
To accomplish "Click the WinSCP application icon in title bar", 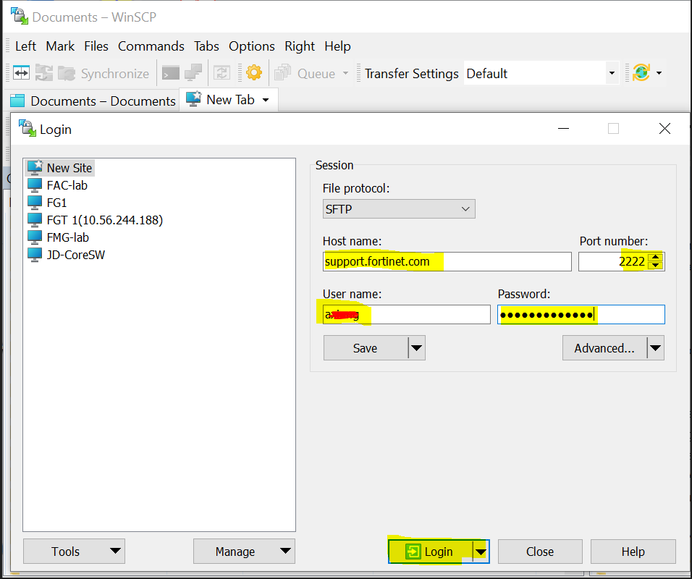I will click(19, 16).
